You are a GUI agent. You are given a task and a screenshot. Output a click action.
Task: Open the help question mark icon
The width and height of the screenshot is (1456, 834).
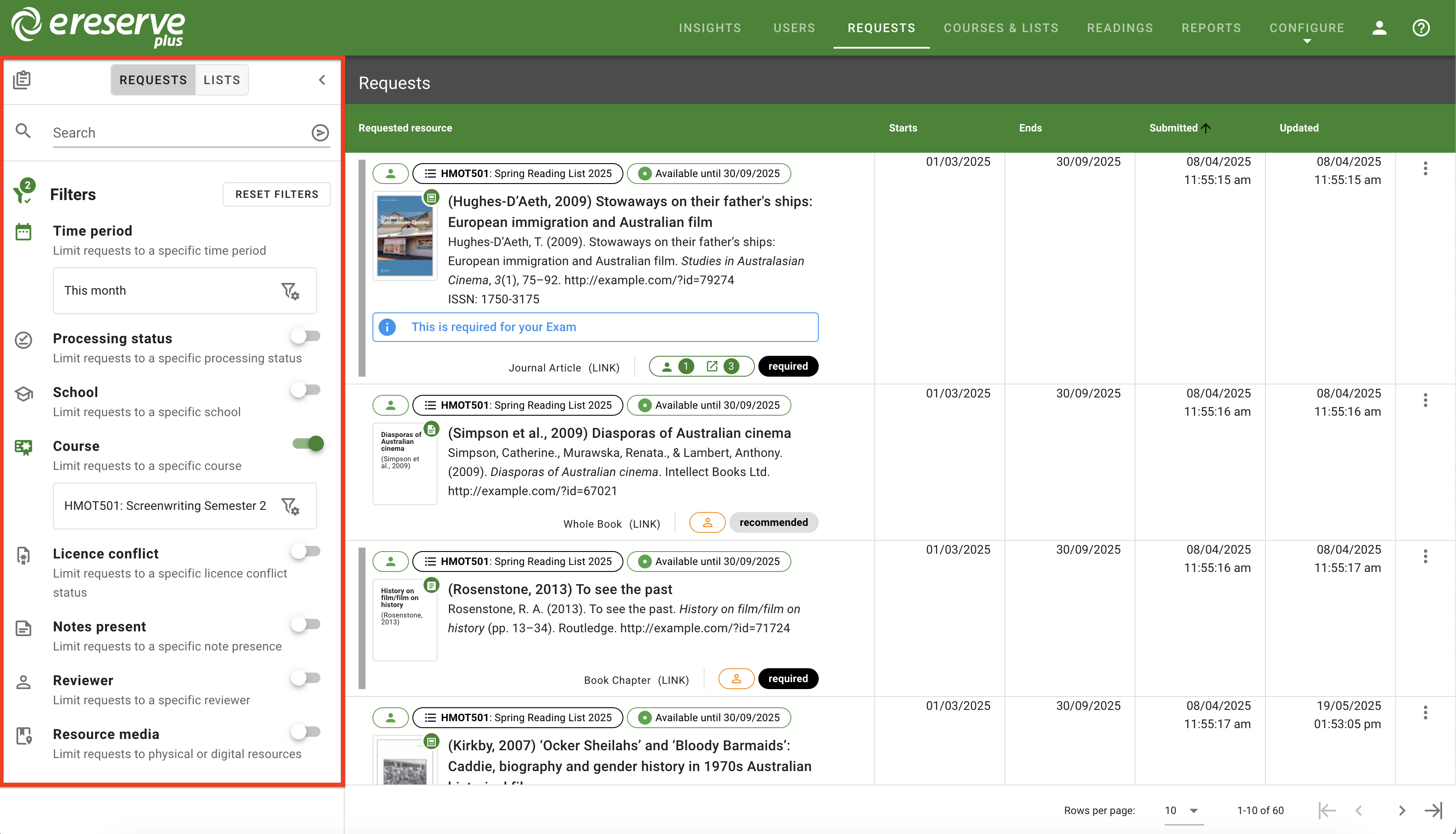point(1422,27)
